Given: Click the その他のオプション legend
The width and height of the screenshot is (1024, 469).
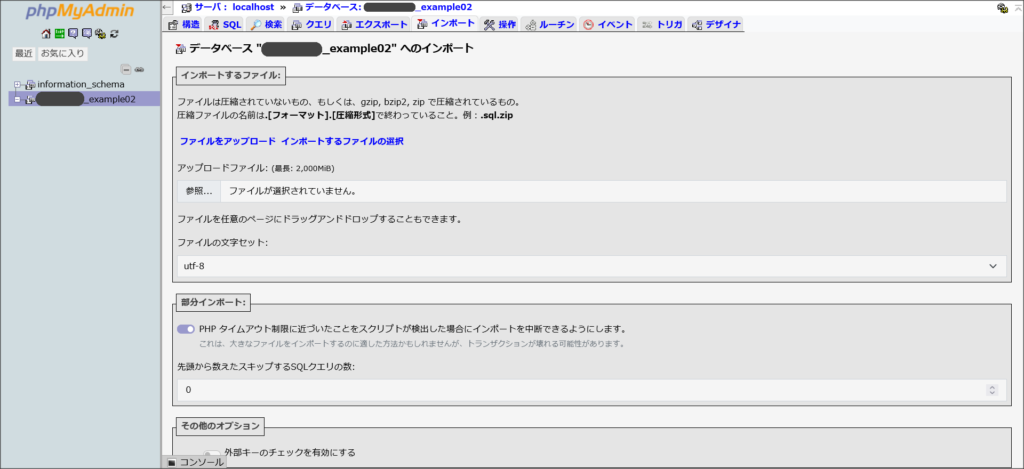Looking at the screenshot, I should pyautogui.click(x=220, y=427).
